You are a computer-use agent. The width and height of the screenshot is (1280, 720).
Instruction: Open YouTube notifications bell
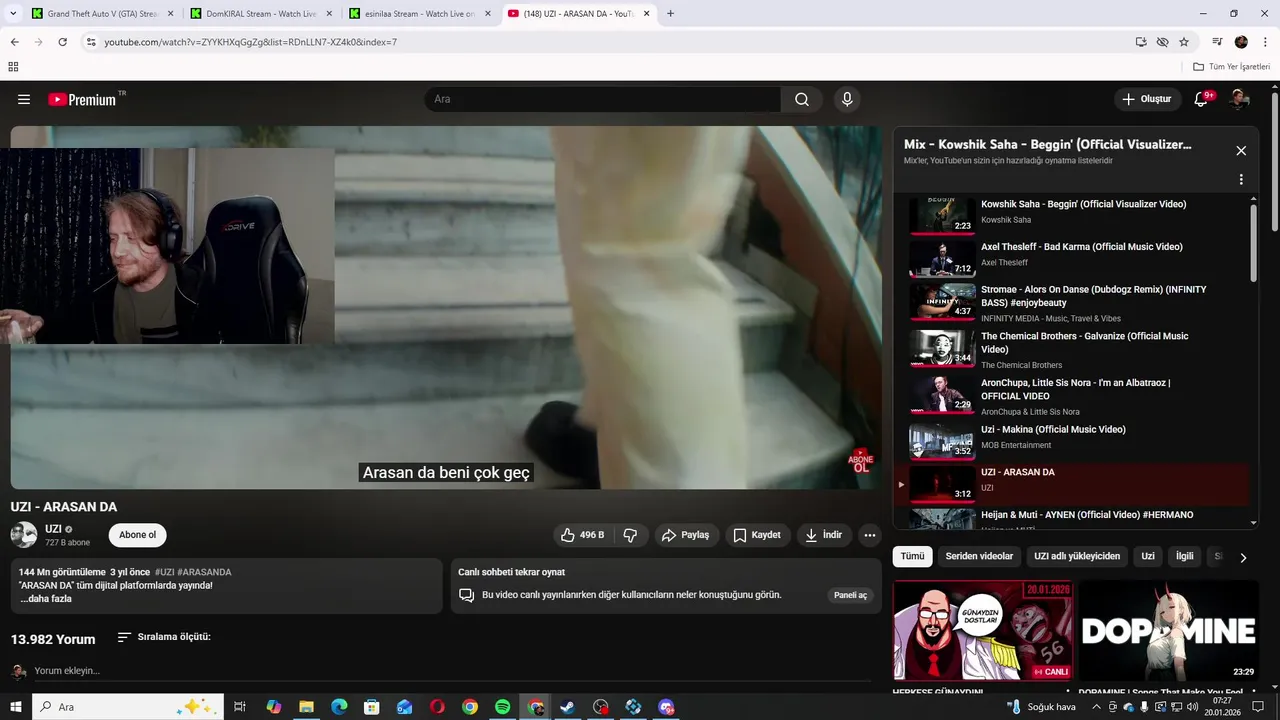tap(1202, 99)
